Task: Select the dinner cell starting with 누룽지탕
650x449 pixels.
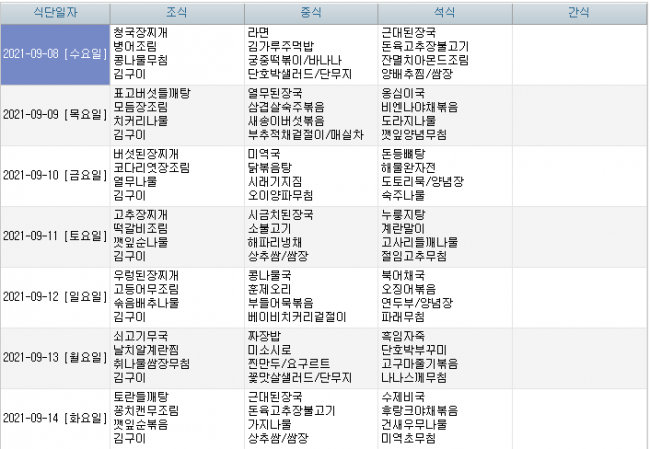Action: coord(445,235)
